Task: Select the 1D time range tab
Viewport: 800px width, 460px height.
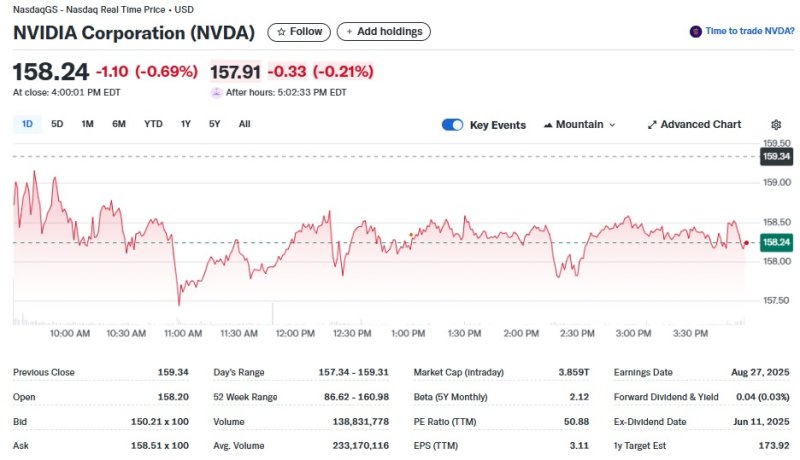Action: pyautogui.click(x=27, y=124)
